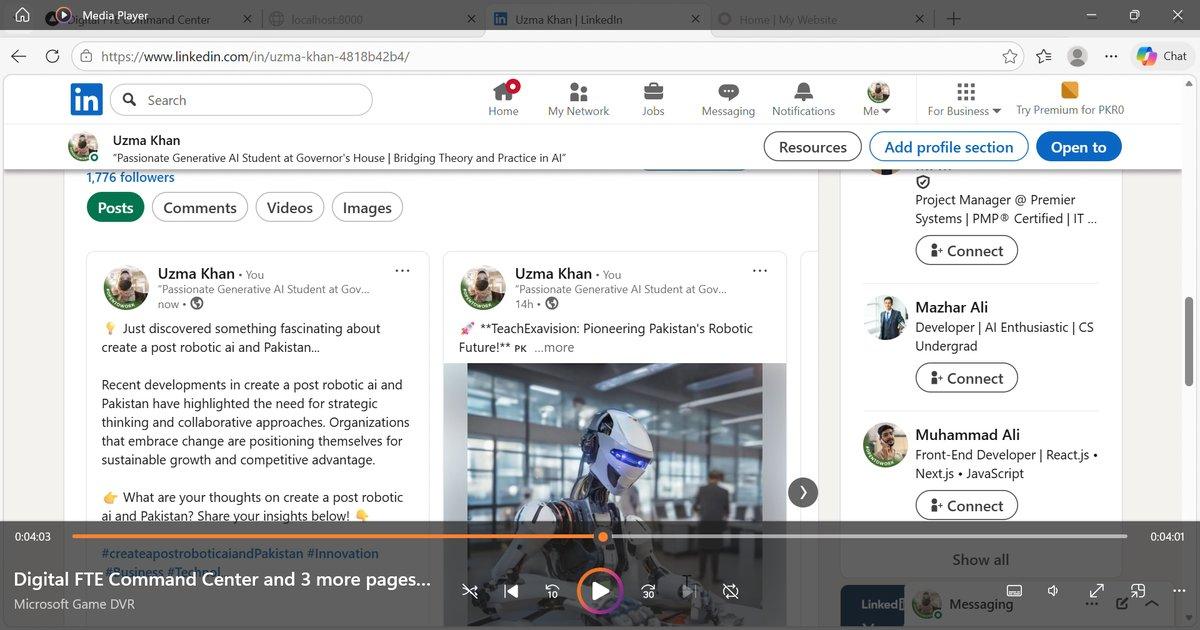1200x630 pixels.
Task: Open options menu on the 'now' post
Action: click(x=402, y=271)
